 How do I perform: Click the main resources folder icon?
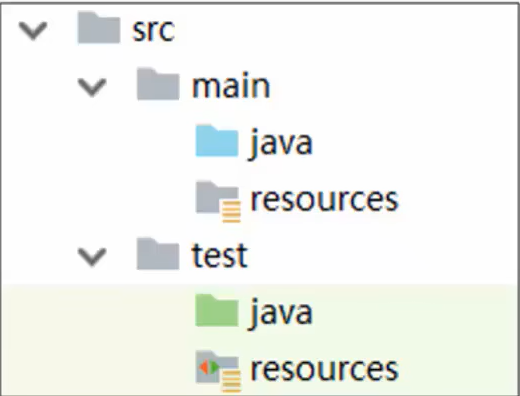(x=218, y=201)
